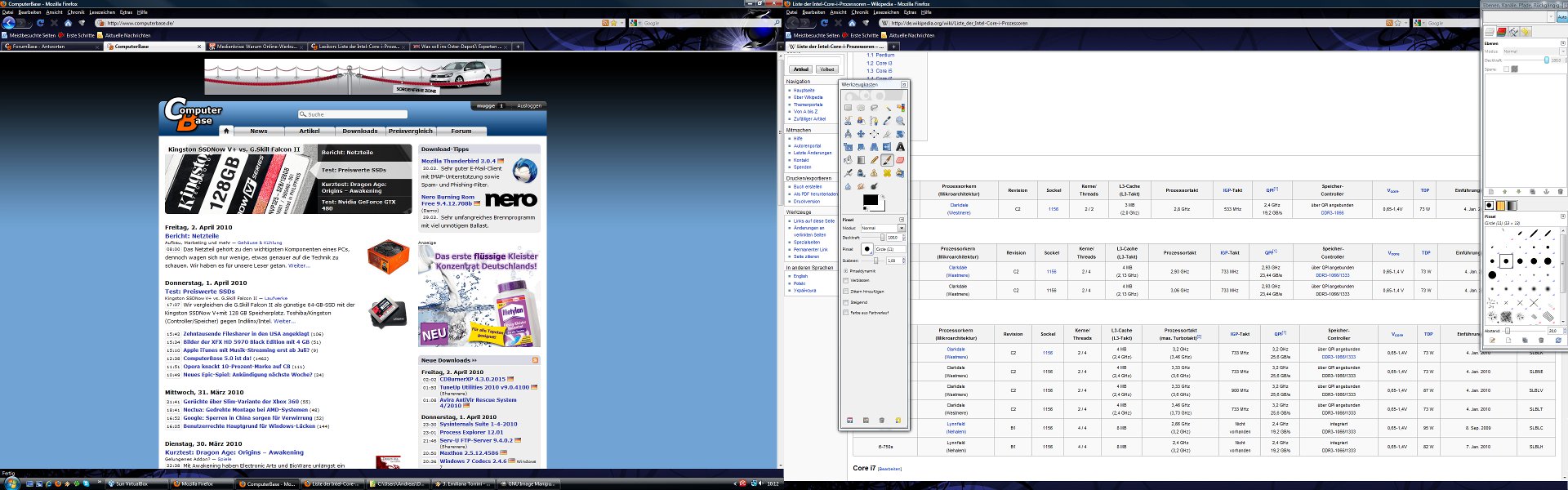
Task: Select the Eraser tool in GIMP toolbox
Action: [900, 160]
